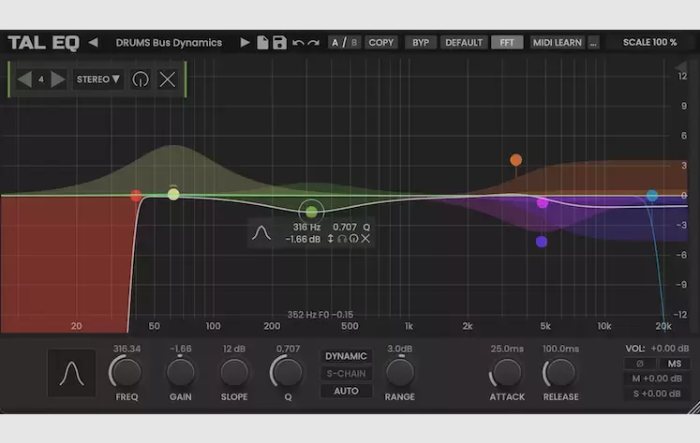
Task: Click the FREQ knob
Action: (x=125, y=373)
